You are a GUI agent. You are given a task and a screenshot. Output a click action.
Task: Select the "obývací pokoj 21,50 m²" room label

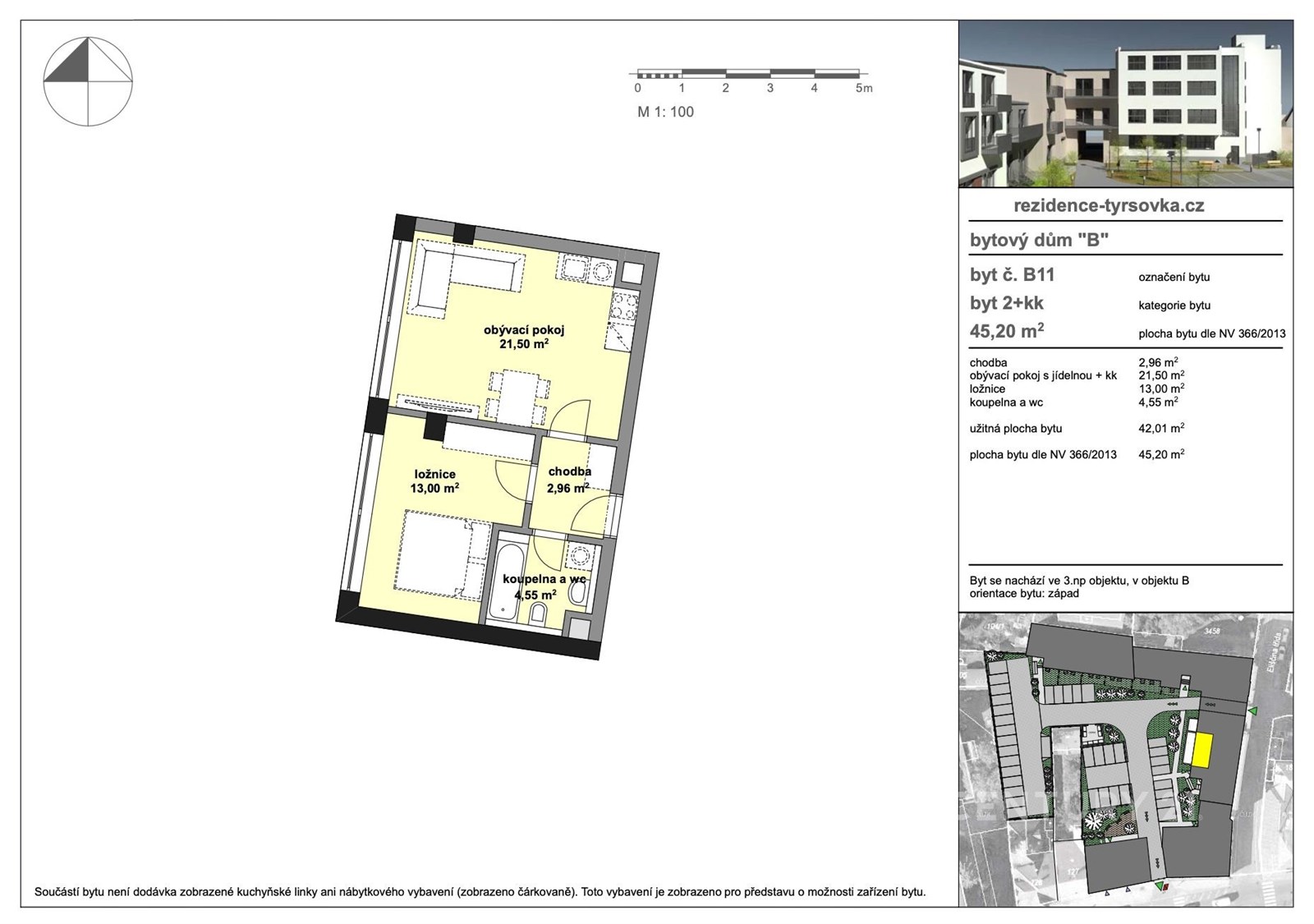click(524, 337)
